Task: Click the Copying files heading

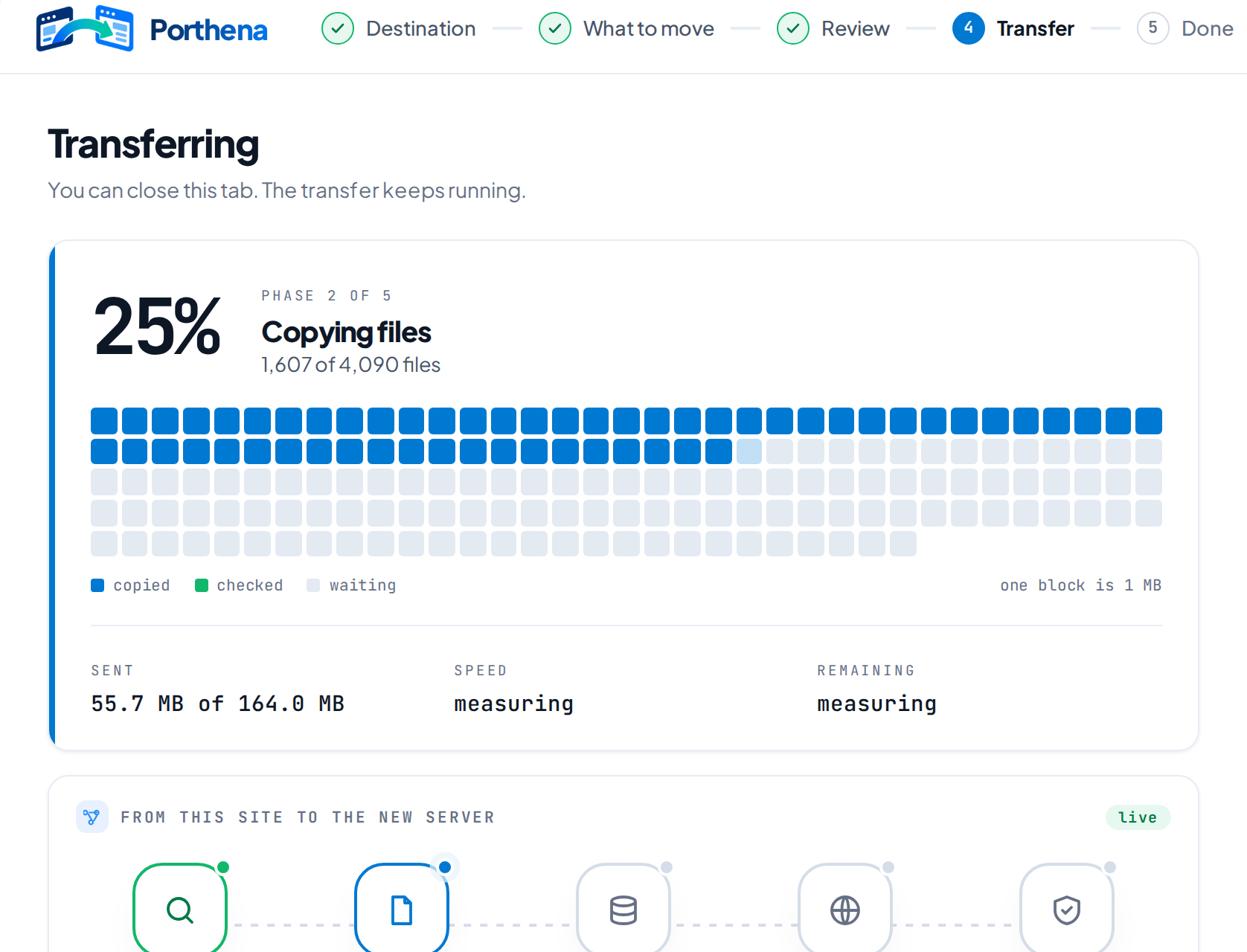Action: click(346, 332)
